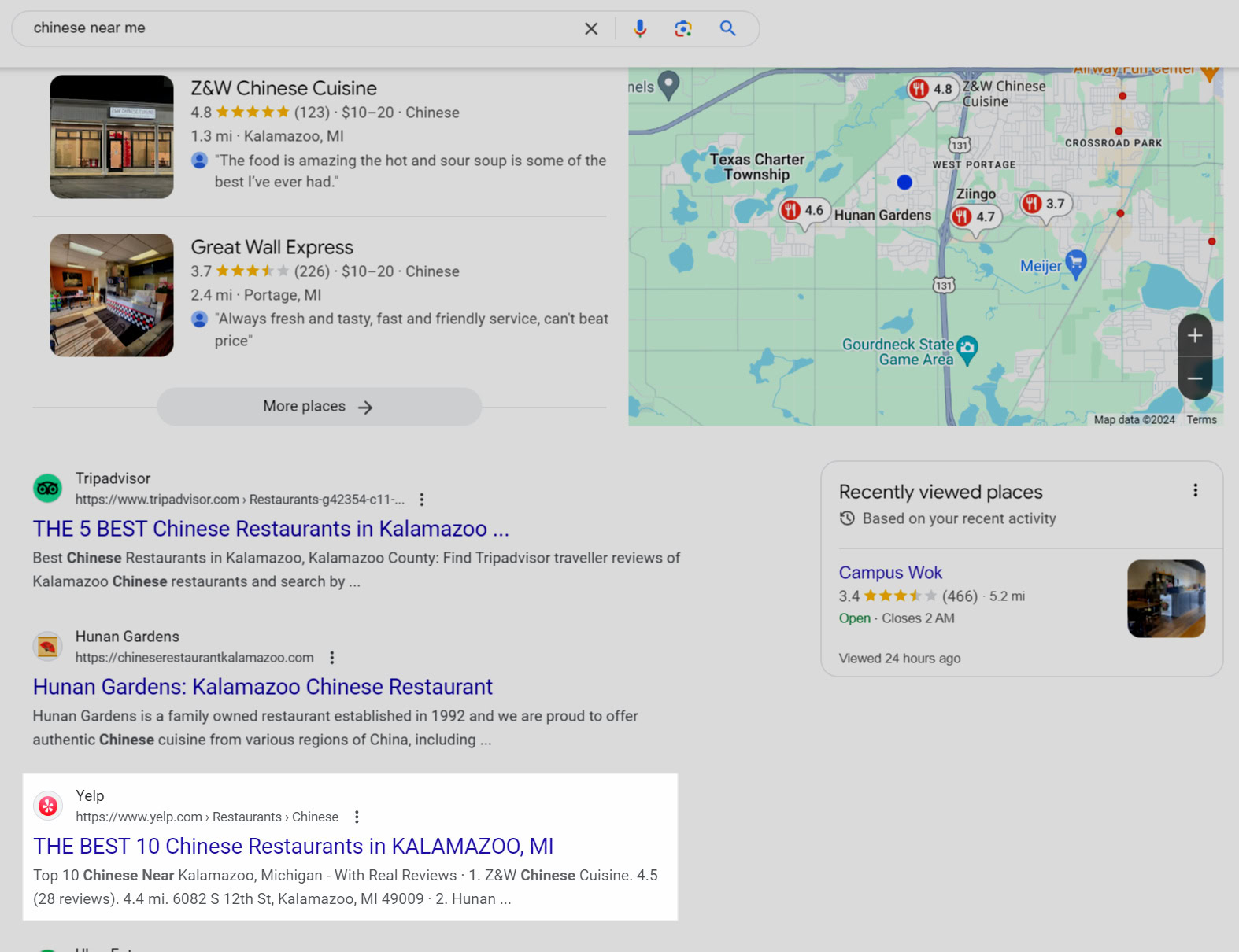This screenshot has height=952, width=1239.
Task: Open Google Lens image search icon
Action: click(683, 28)
